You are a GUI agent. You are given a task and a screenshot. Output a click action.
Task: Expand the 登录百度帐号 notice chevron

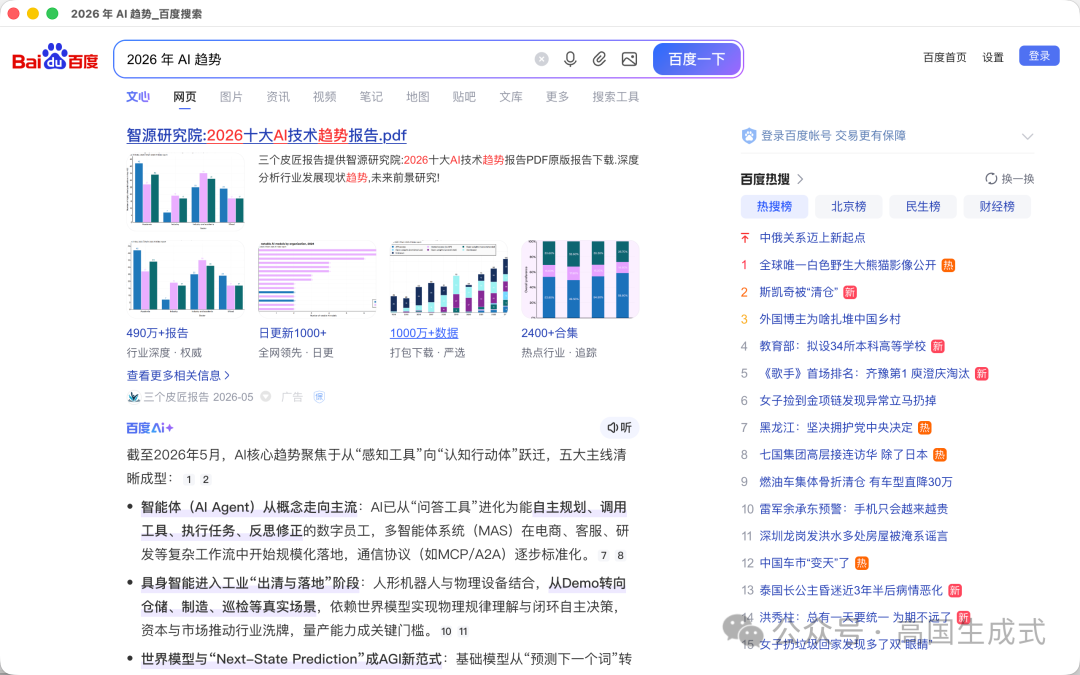(1027, 136)
